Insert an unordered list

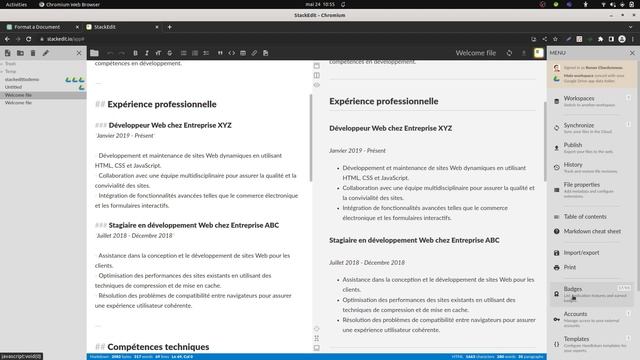tap(184, 53)
